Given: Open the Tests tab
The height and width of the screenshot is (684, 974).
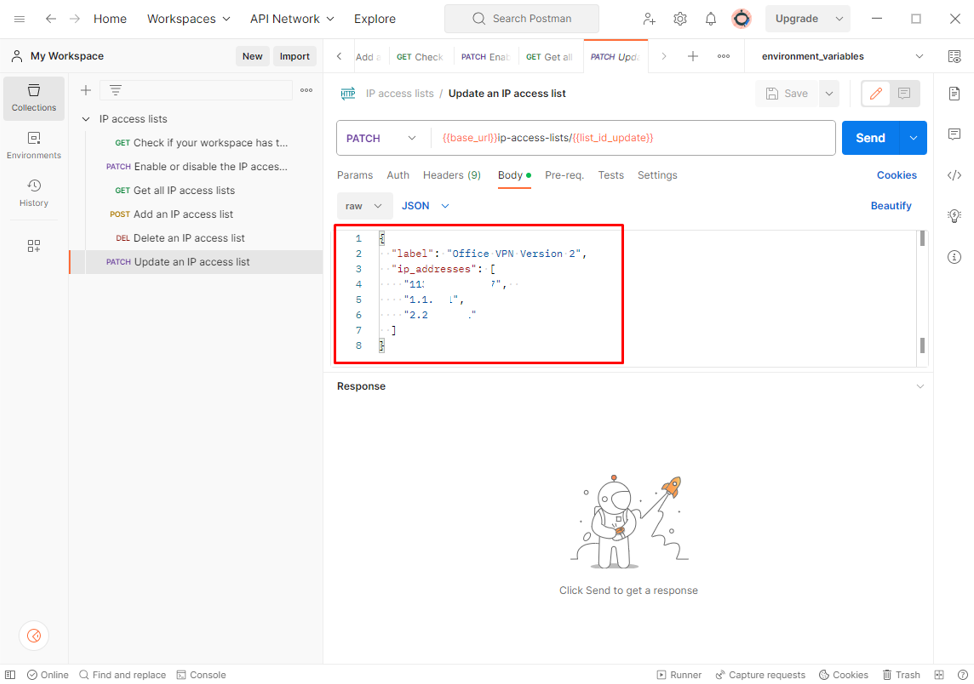Looking at the screenshot, I should [x=611, y=175].
